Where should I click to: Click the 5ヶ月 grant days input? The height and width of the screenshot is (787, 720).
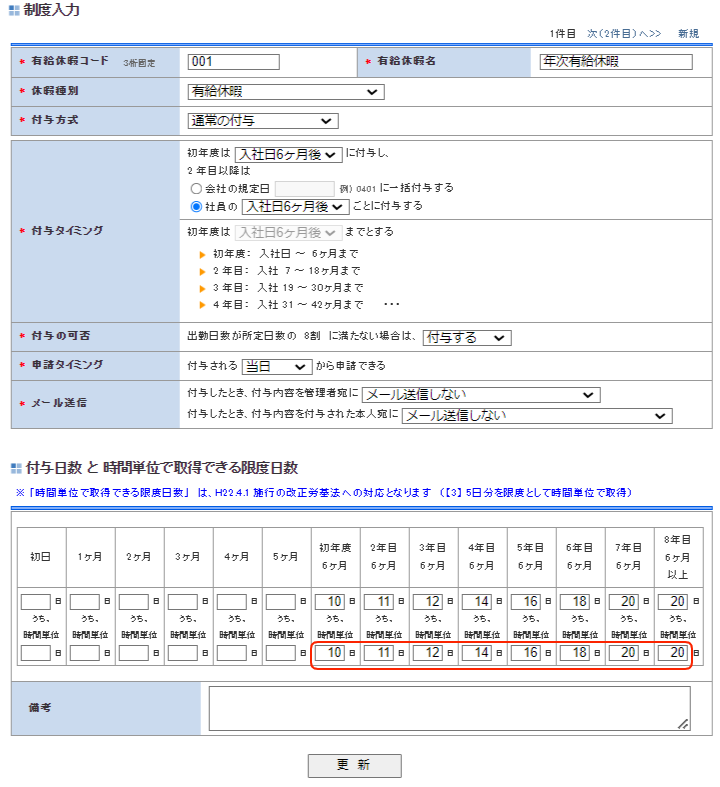(x=280, y=601)
